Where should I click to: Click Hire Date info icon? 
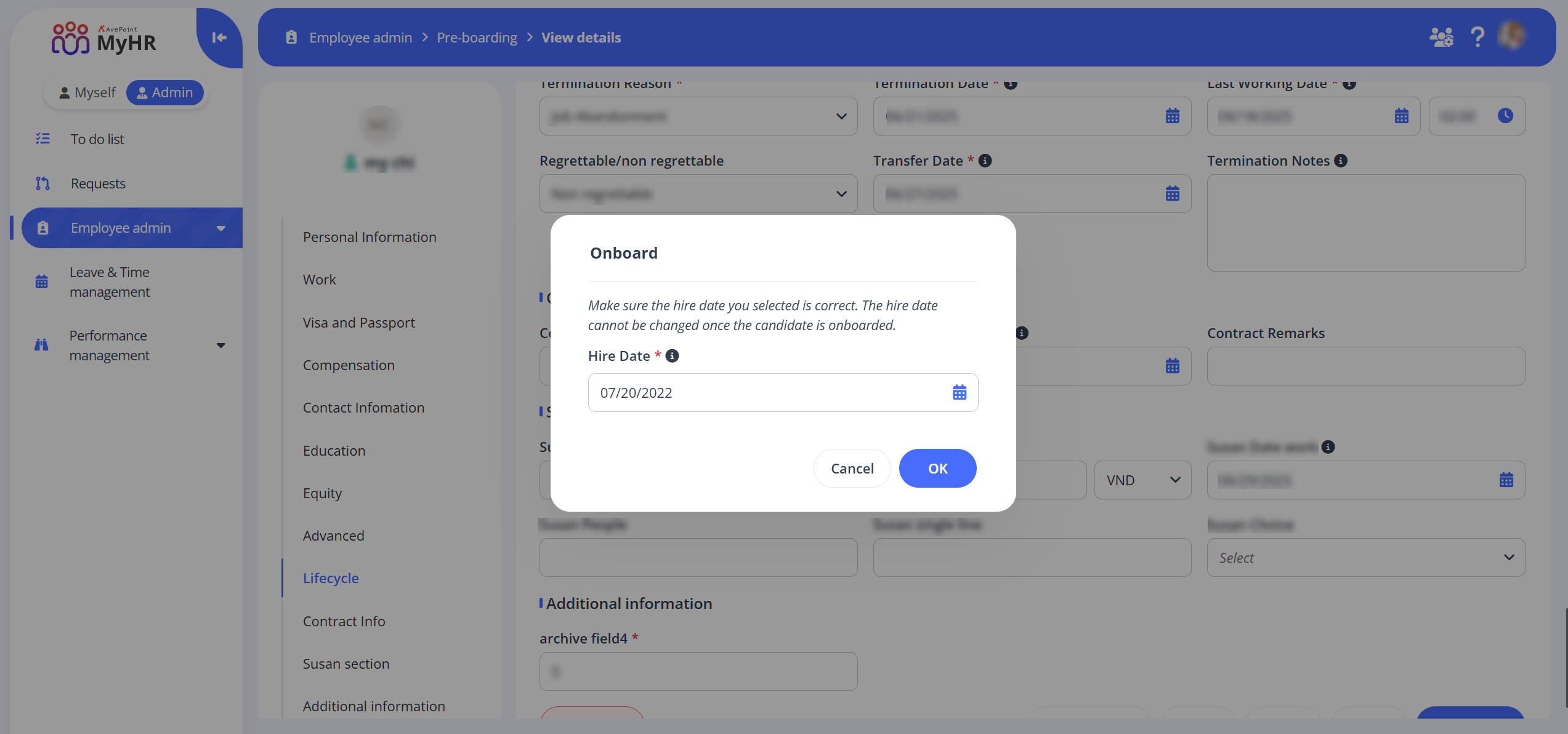pos(672,356)
